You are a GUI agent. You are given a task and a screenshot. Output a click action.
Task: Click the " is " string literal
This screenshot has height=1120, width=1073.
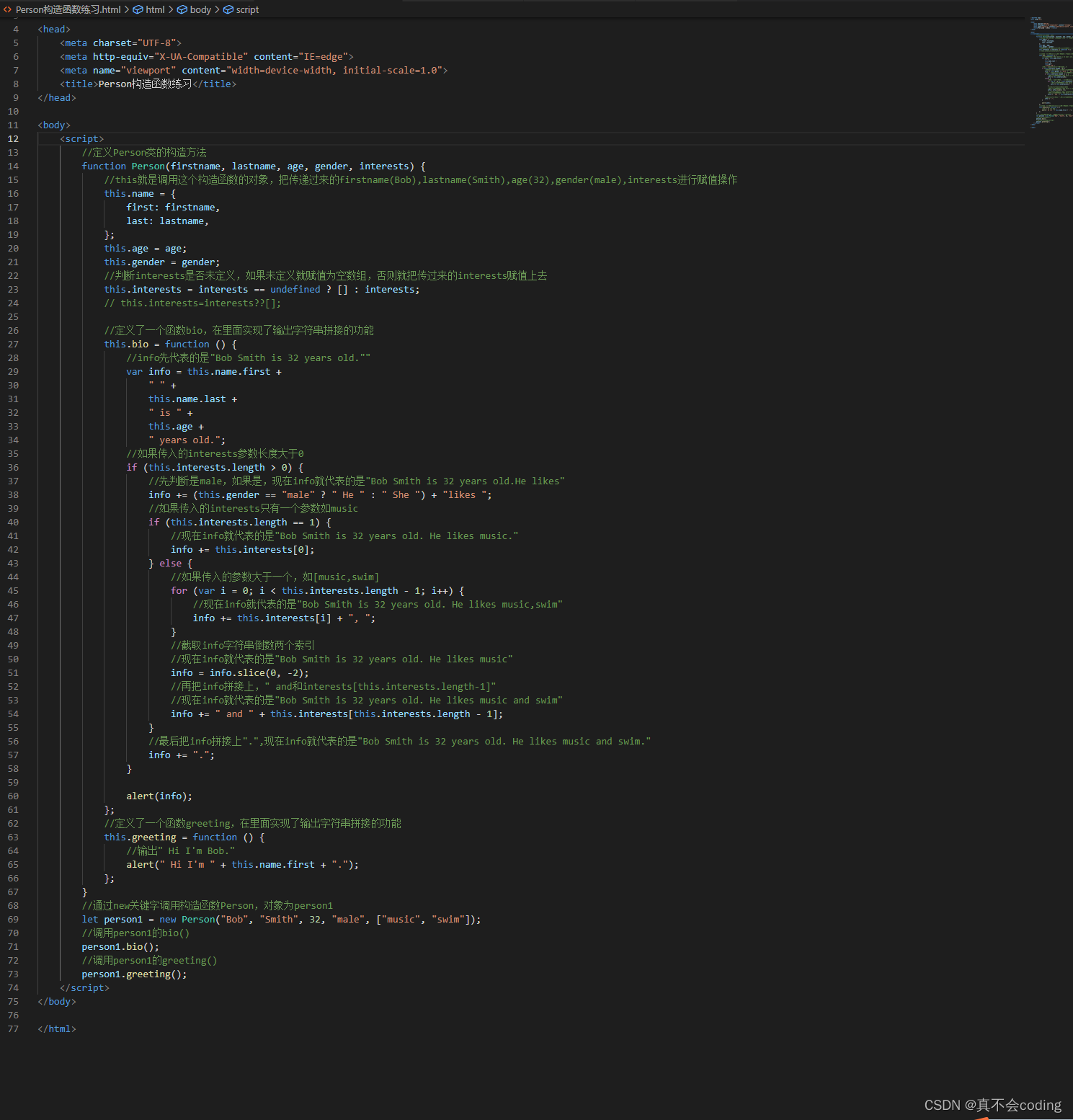pyautogui.click(x=165, y=412)
